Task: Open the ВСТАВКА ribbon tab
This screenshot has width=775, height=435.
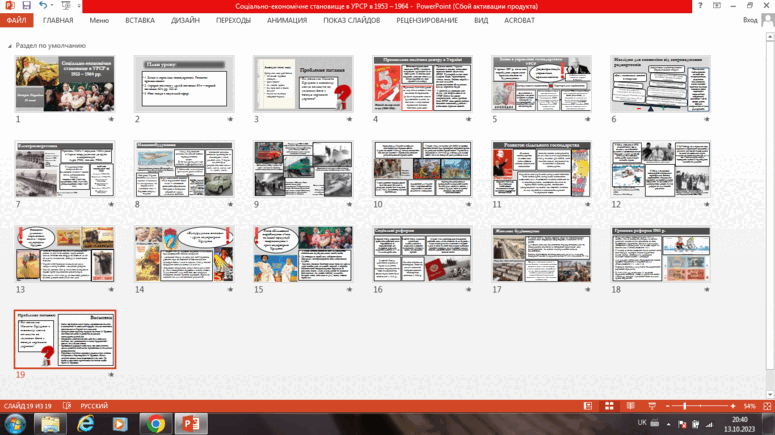Action: [140, 20]
